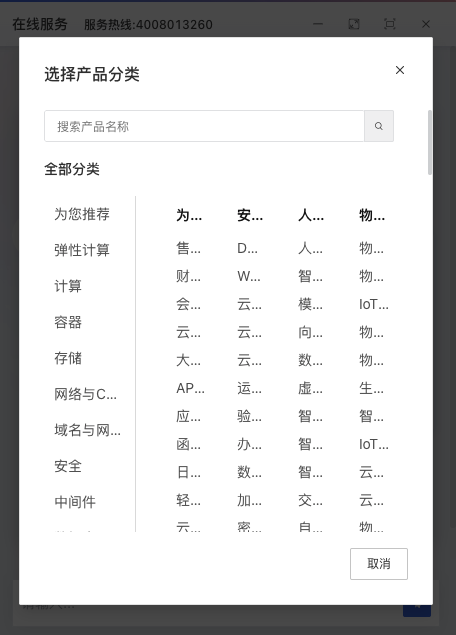
Task: Click expand icon in 在线服务 window header
Action: 354,24
